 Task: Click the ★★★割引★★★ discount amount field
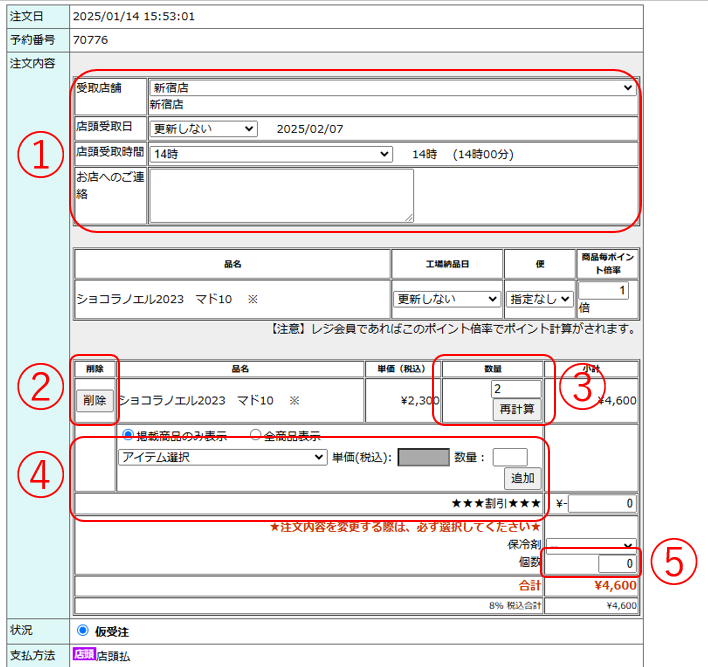click(601, 503)
